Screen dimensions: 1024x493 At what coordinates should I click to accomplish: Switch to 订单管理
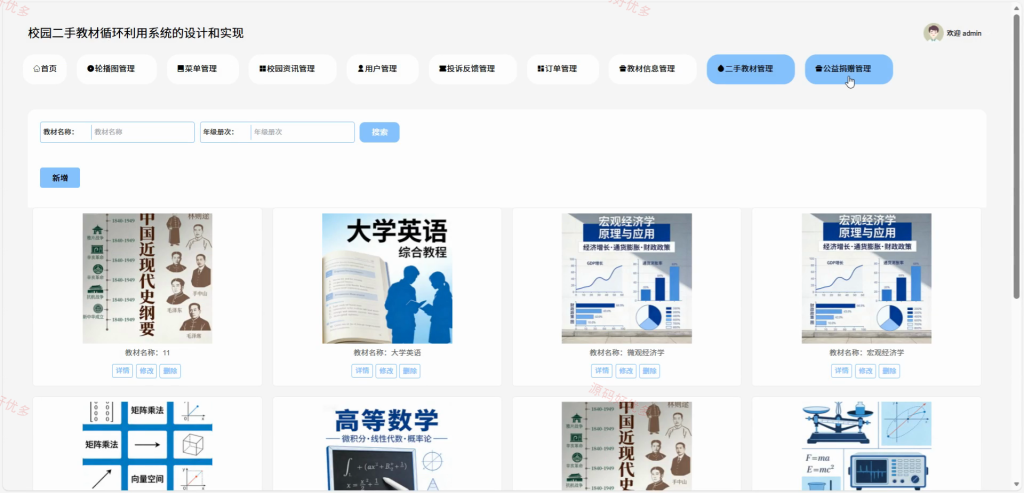(563, 69)
